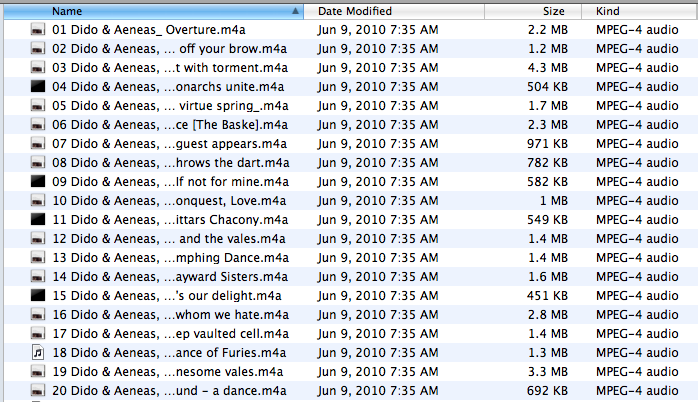Viewport: 698px width, 402px height.
Task: Select file name 02 Dido & Aeneas, ... off your brow.m4a
Action: point(170,49)
